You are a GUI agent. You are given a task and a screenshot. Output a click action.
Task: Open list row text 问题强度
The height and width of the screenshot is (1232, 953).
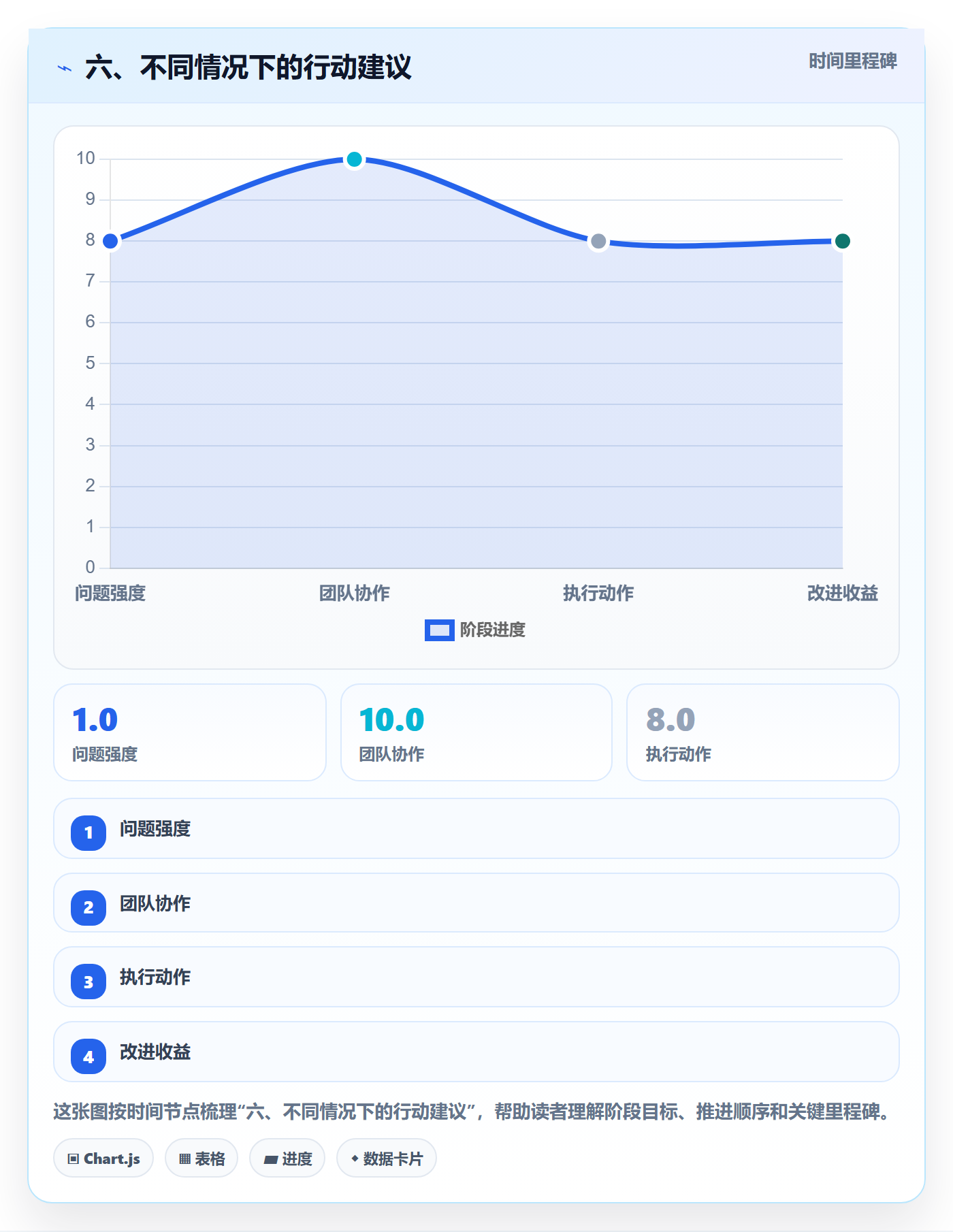[155, 829]
